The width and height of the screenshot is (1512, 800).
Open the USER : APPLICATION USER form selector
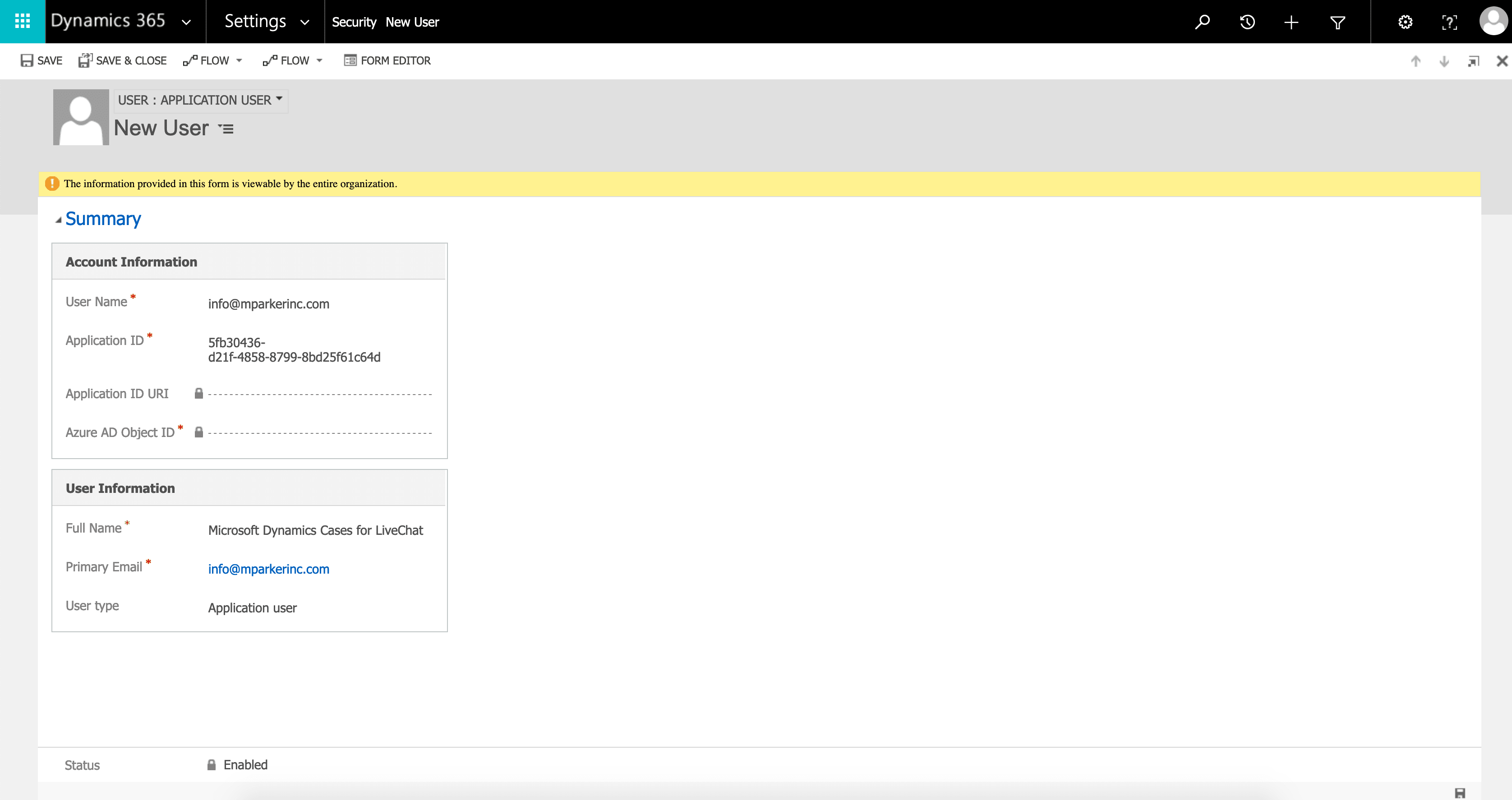[x=200, y=101]
